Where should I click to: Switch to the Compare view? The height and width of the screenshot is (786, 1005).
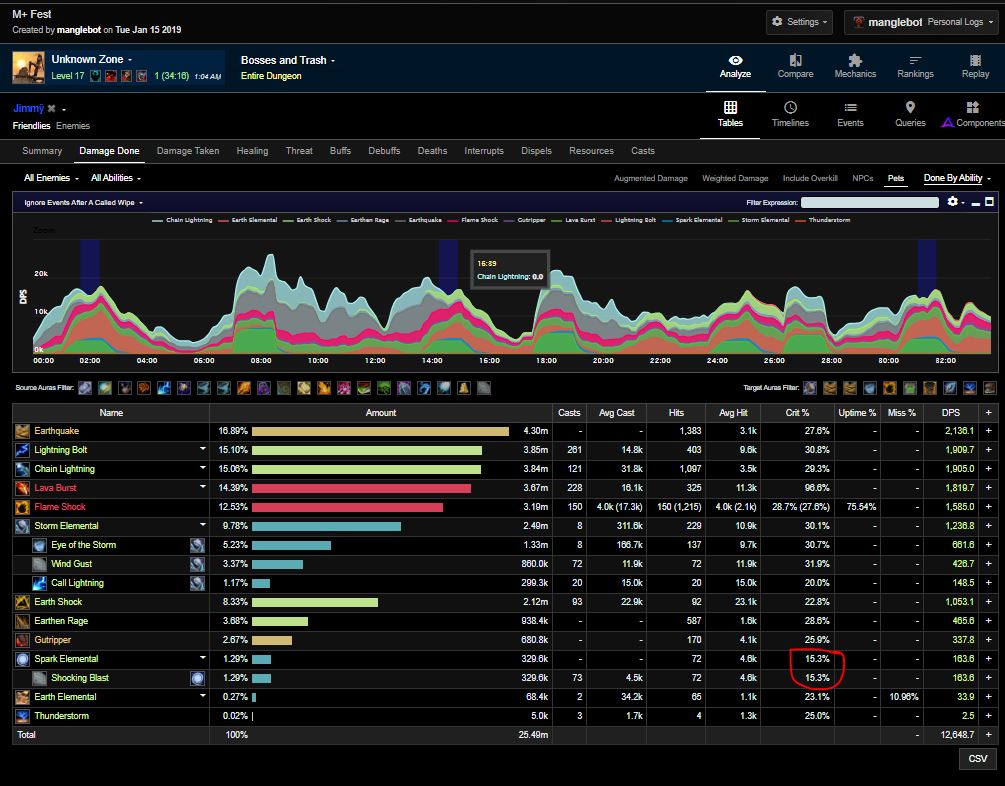tap(795, 67)
